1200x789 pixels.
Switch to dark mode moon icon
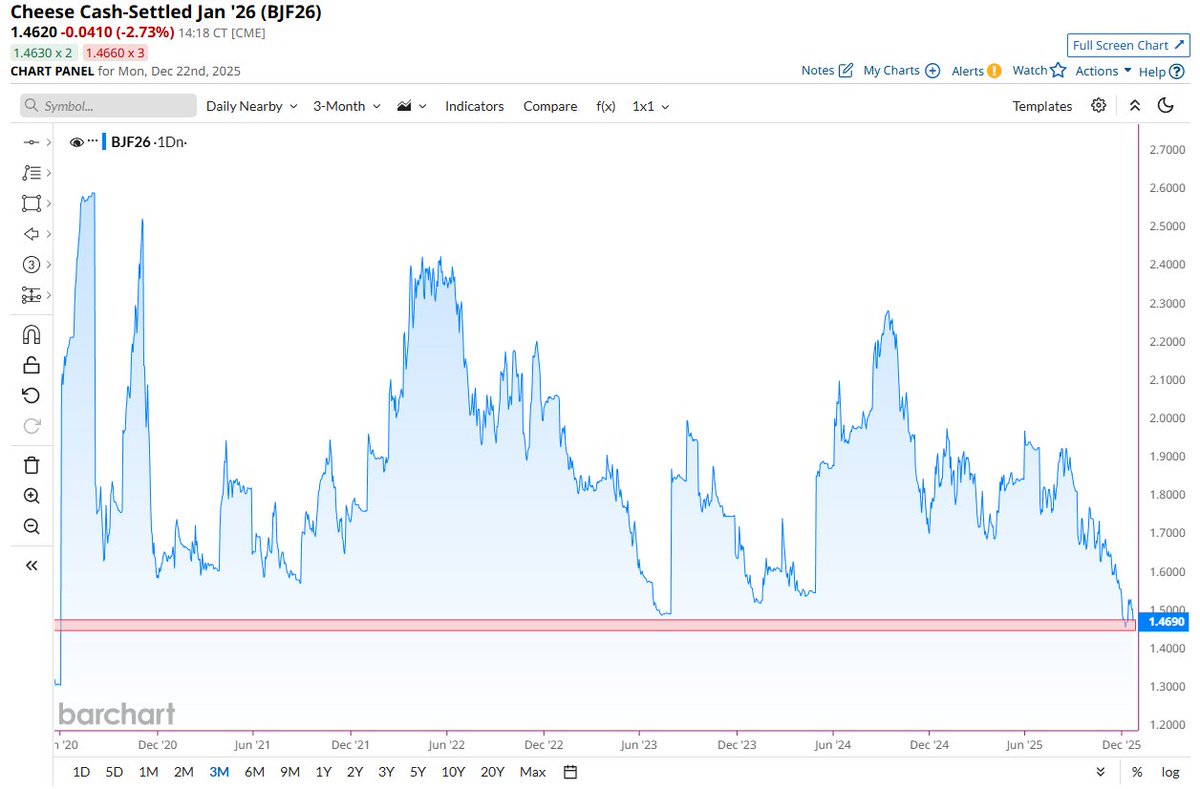click(1165, 106)
